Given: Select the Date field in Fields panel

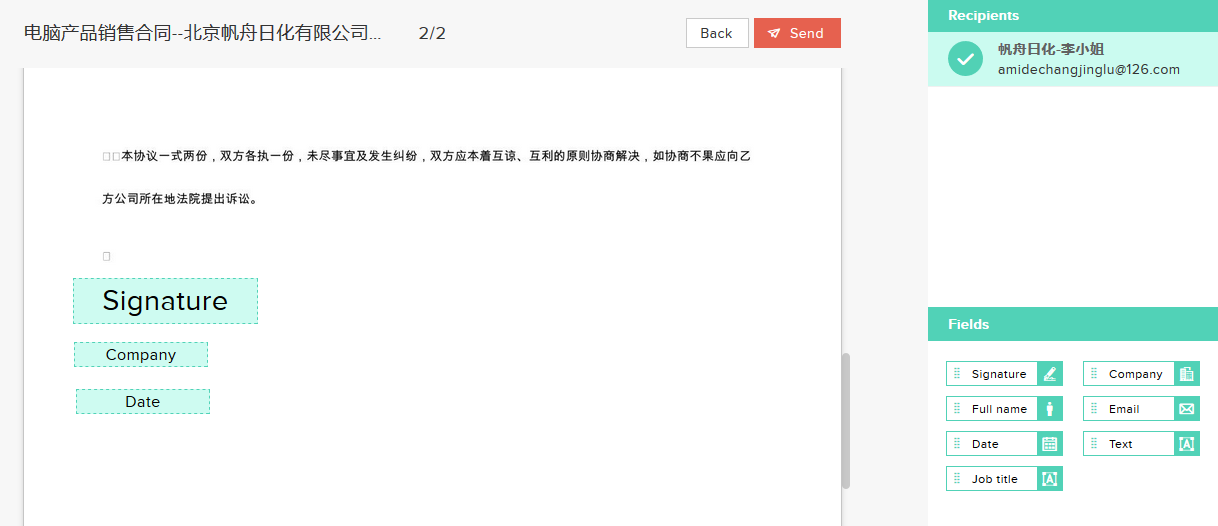Looking at the screenshot, I should (1004, 444).
